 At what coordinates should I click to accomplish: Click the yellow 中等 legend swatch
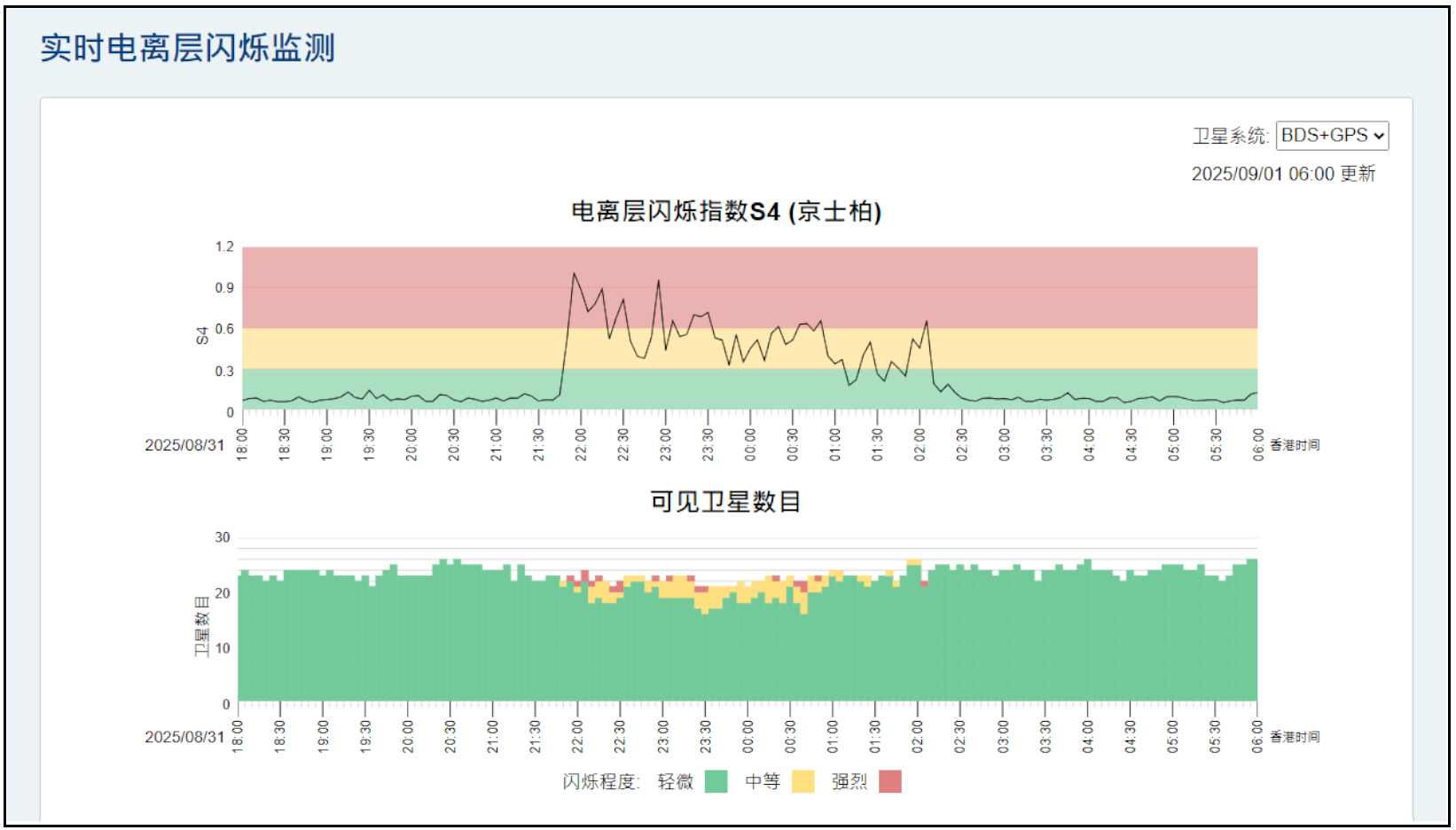coord(802,781)
